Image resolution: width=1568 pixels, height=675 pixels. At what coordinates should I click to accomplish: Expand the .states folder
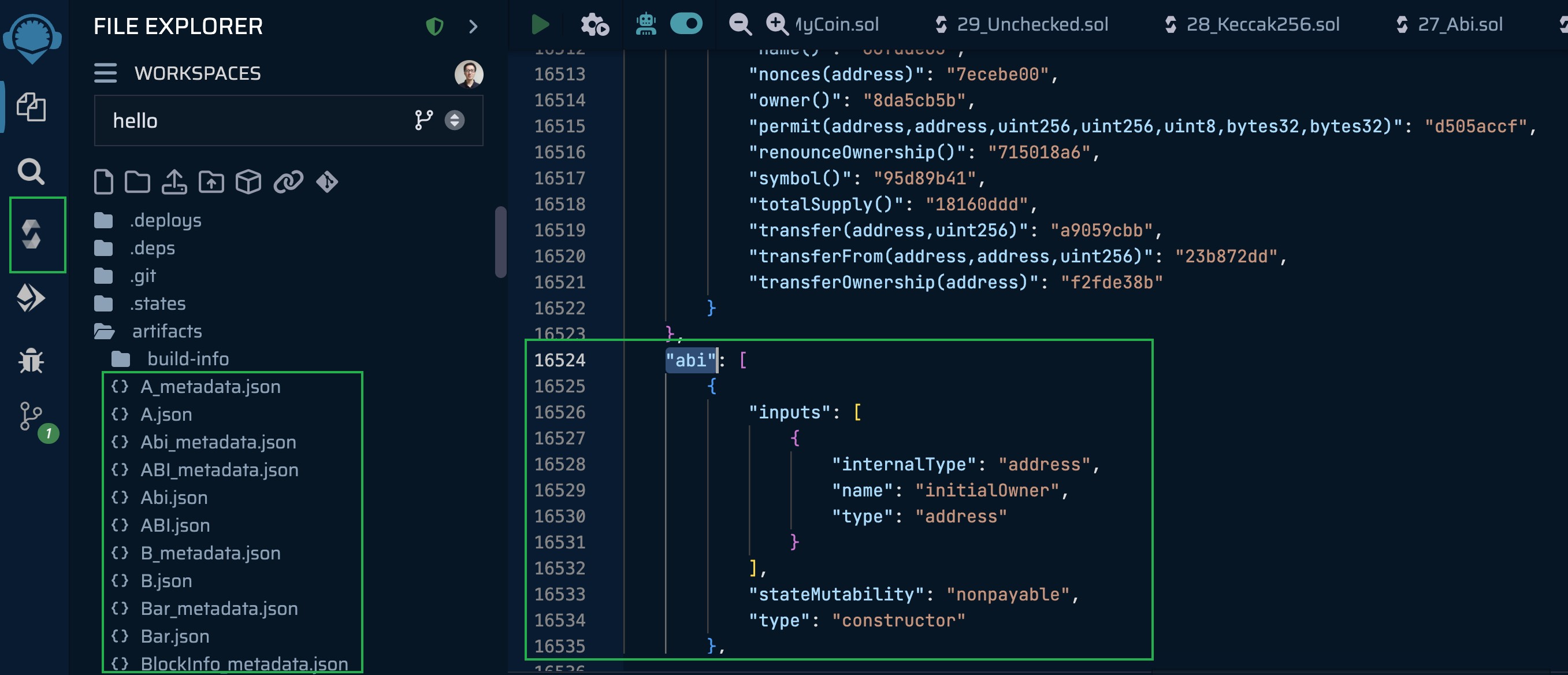pos(140,303)
